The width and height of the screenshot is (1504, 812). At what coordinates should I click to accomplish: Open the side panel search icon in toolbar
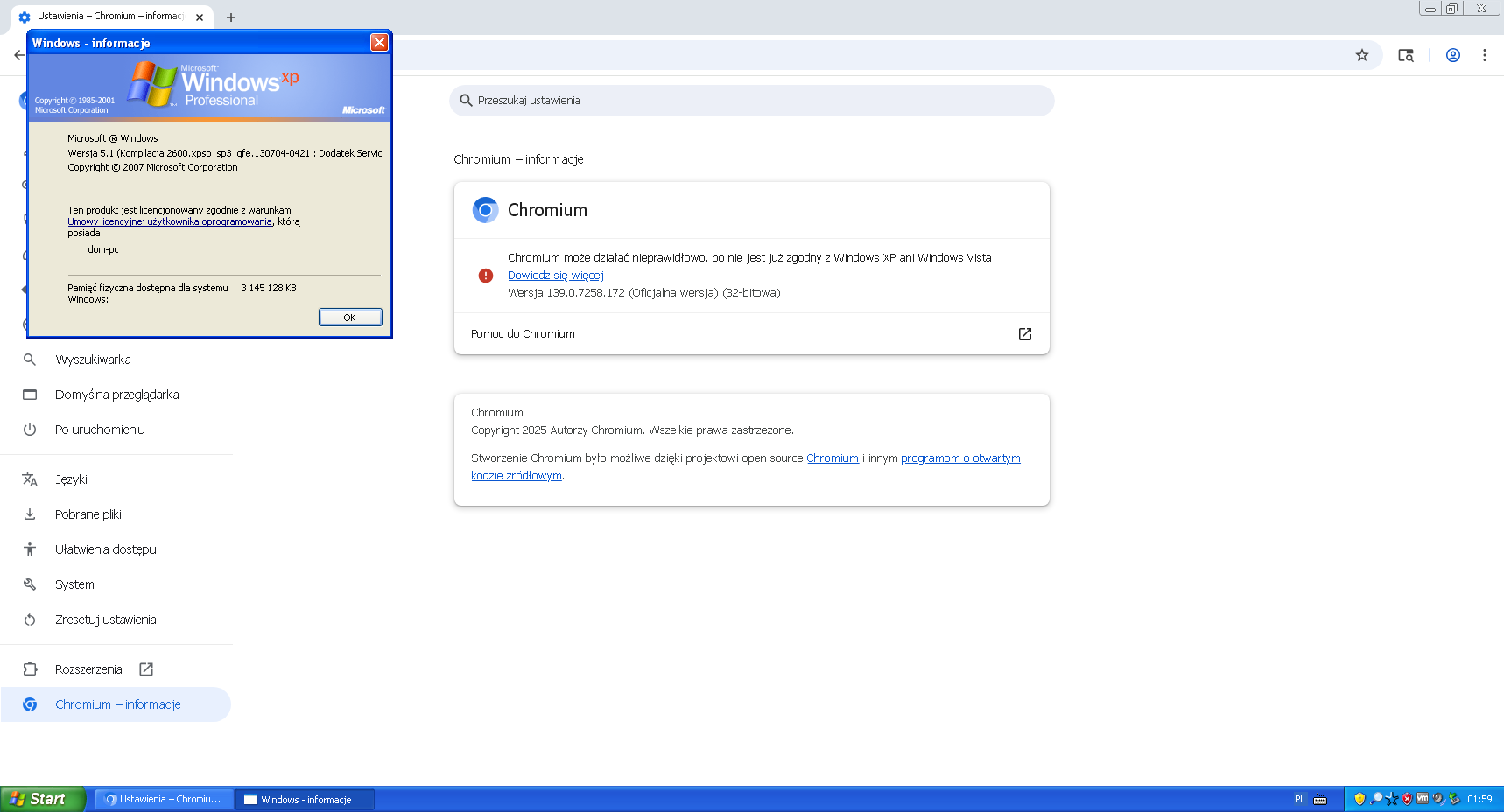pos(1406,55)
